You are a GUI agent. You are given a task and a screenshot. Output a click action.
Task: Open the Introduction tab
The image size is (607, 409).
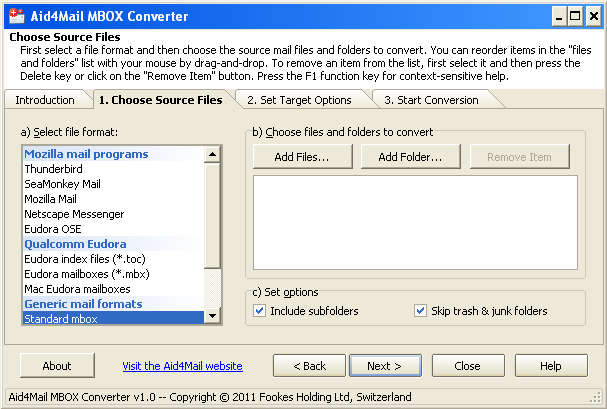[45, 100]
